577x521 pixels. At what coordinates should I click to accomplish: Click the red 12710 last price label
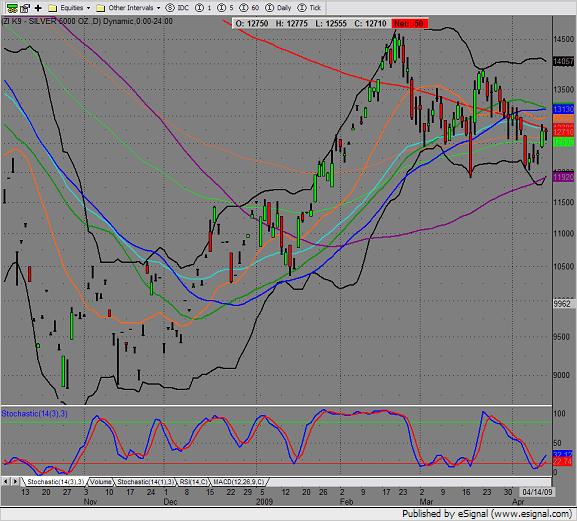pyautogui.click(x=563, y=132)
